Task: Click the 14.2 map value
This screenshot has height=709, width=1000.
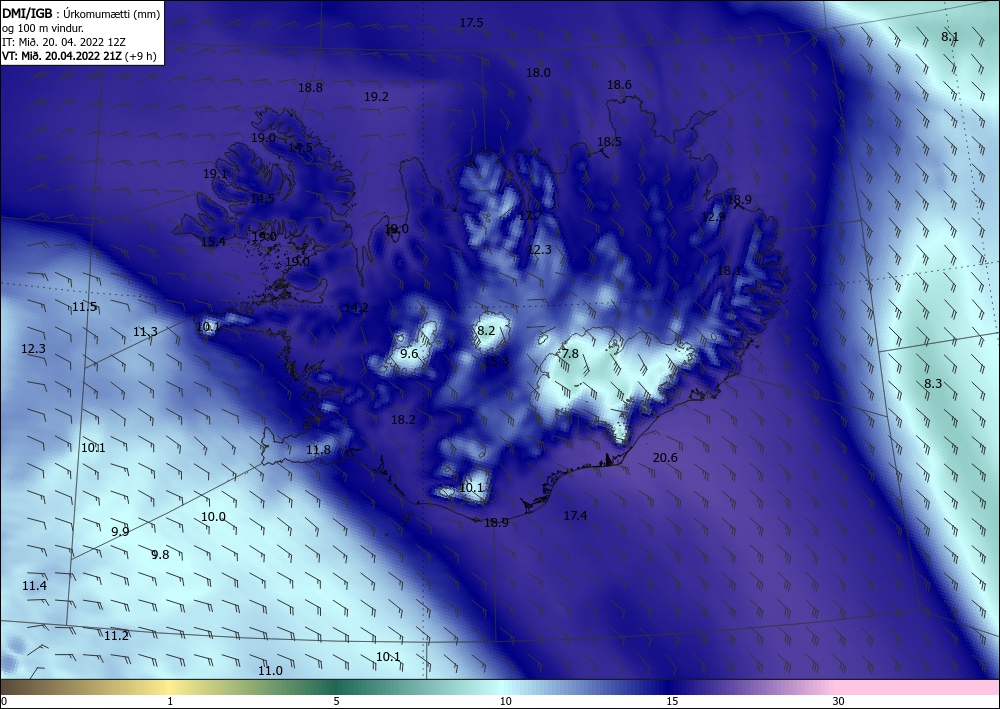Action: [x=357, y=309]
